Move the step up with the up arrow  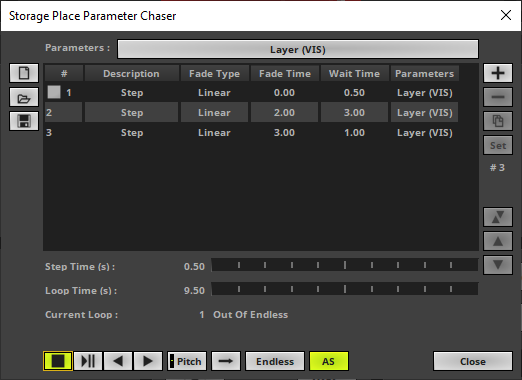(x=498, y=241)
